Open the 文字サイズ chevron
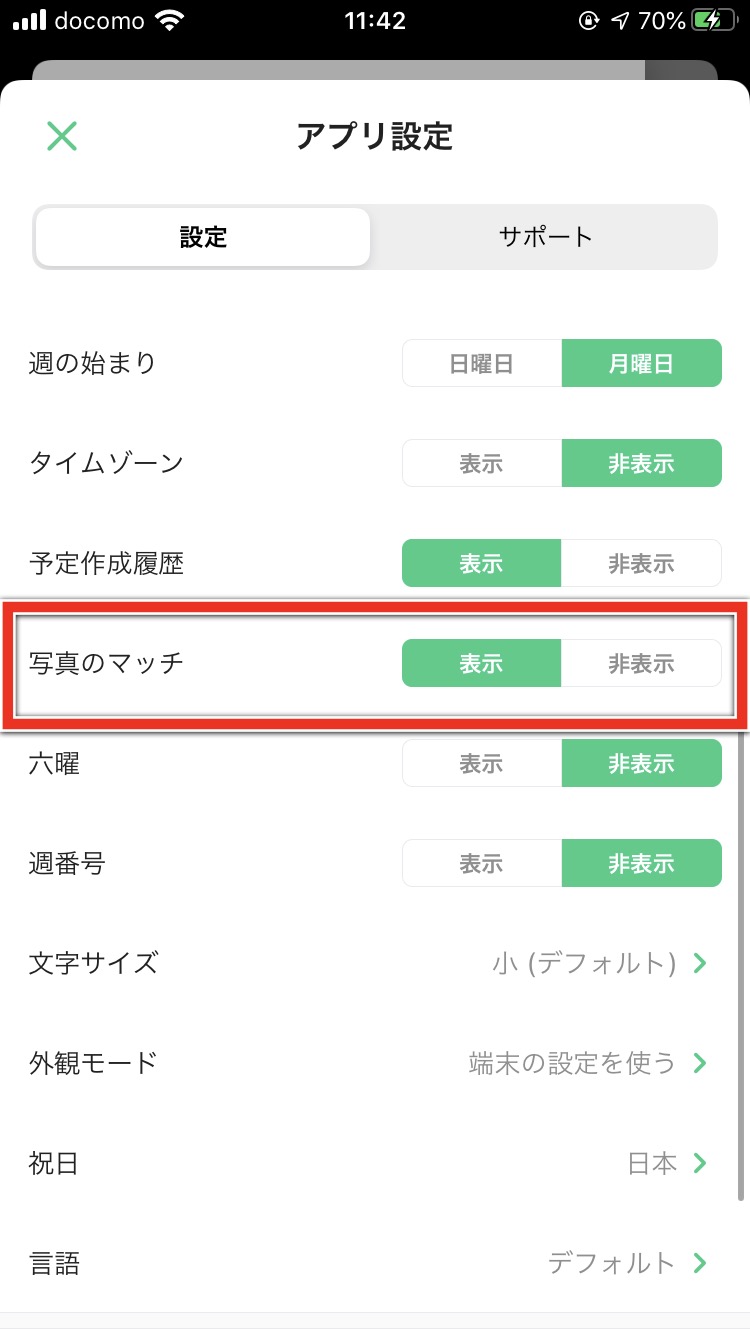 pyautogui.click(x=700, y=963)
